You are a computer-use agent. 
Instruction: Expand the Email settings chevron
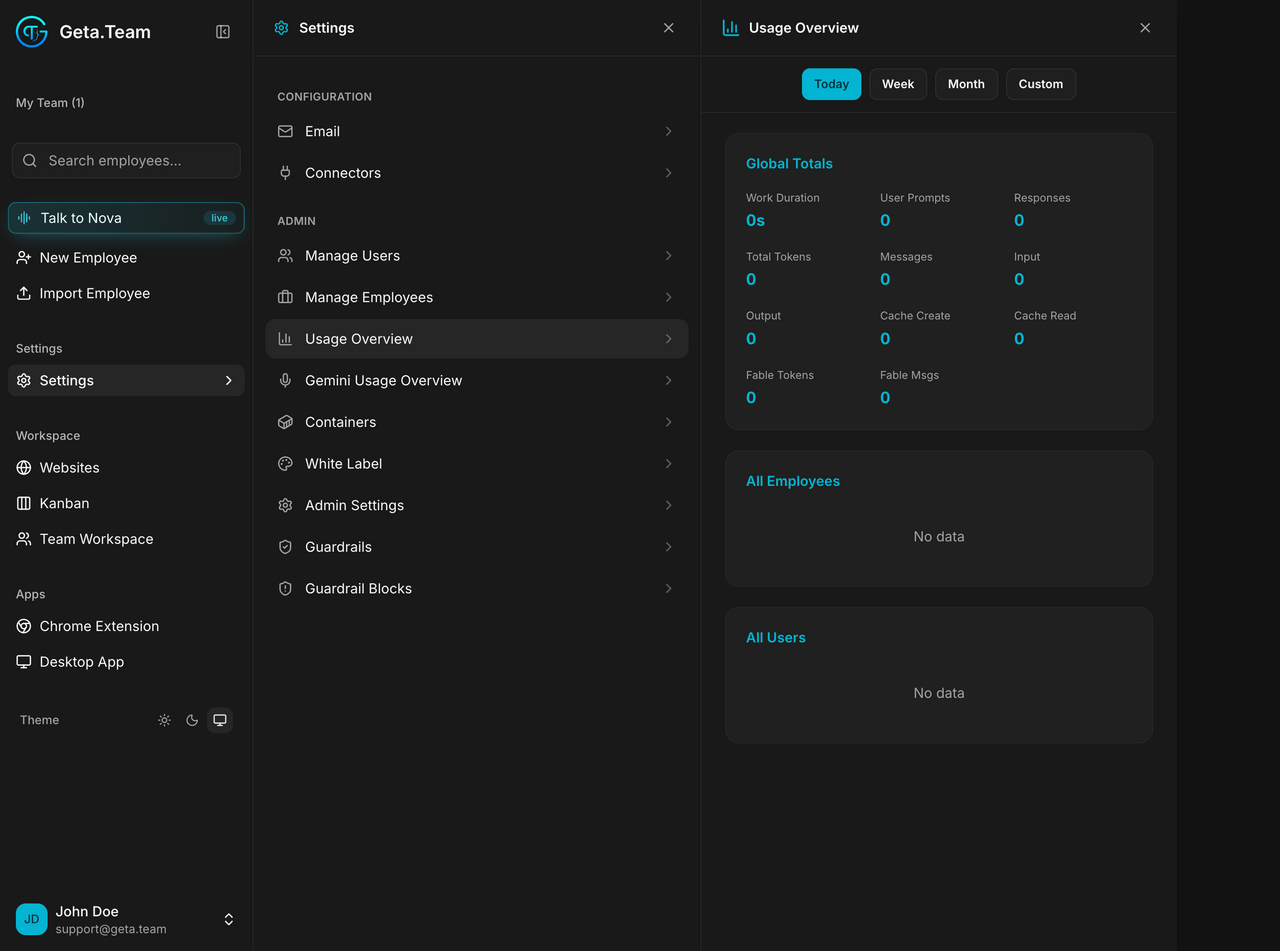point(668,131)
